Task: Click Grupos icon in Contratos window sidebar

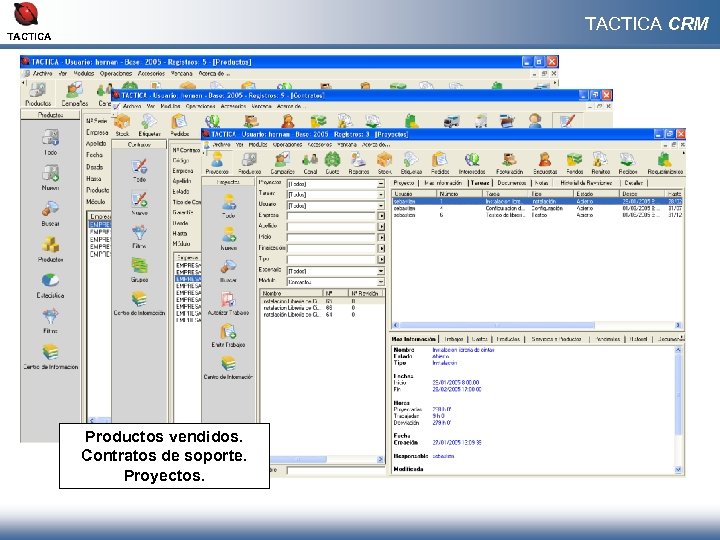Action: point(139,270)
